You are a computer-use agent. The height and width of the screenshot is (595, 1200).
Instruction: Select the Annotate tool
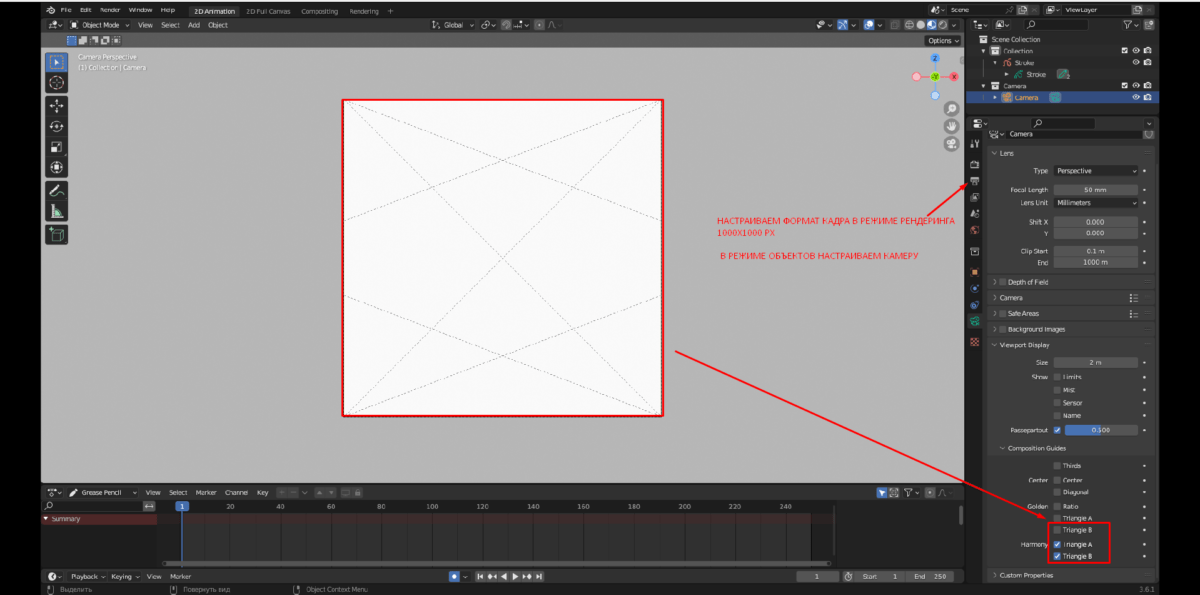click(x=56, y=190)
